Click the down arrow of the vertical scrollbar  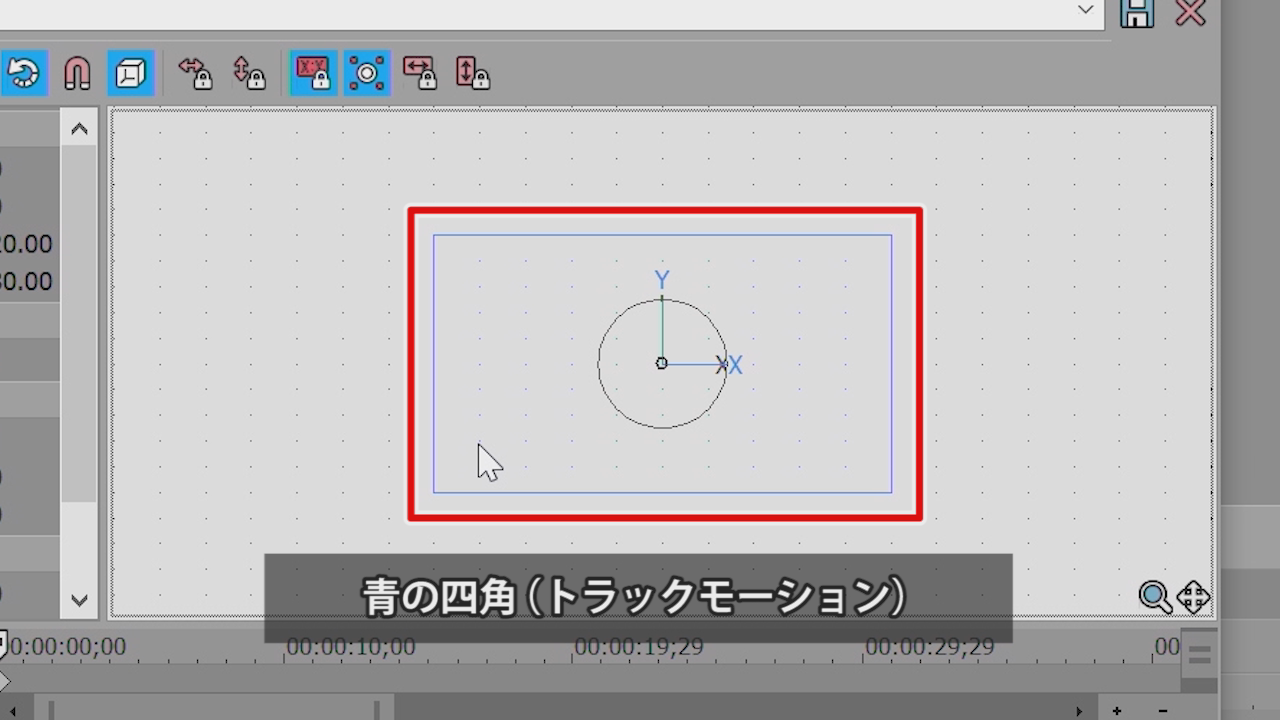tap(79, 600)
